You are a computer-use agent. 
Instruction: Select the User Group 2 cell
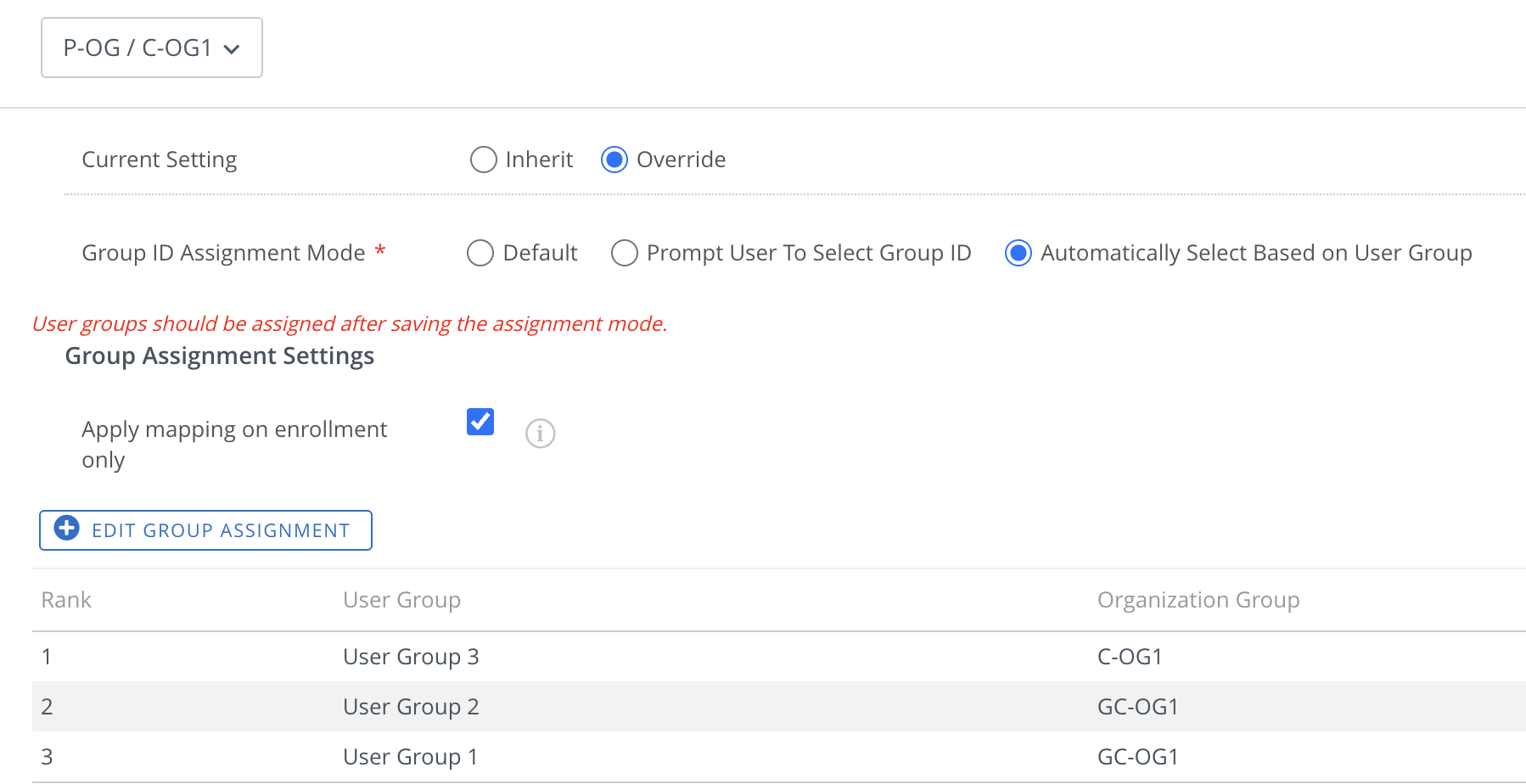pos(411,707)
